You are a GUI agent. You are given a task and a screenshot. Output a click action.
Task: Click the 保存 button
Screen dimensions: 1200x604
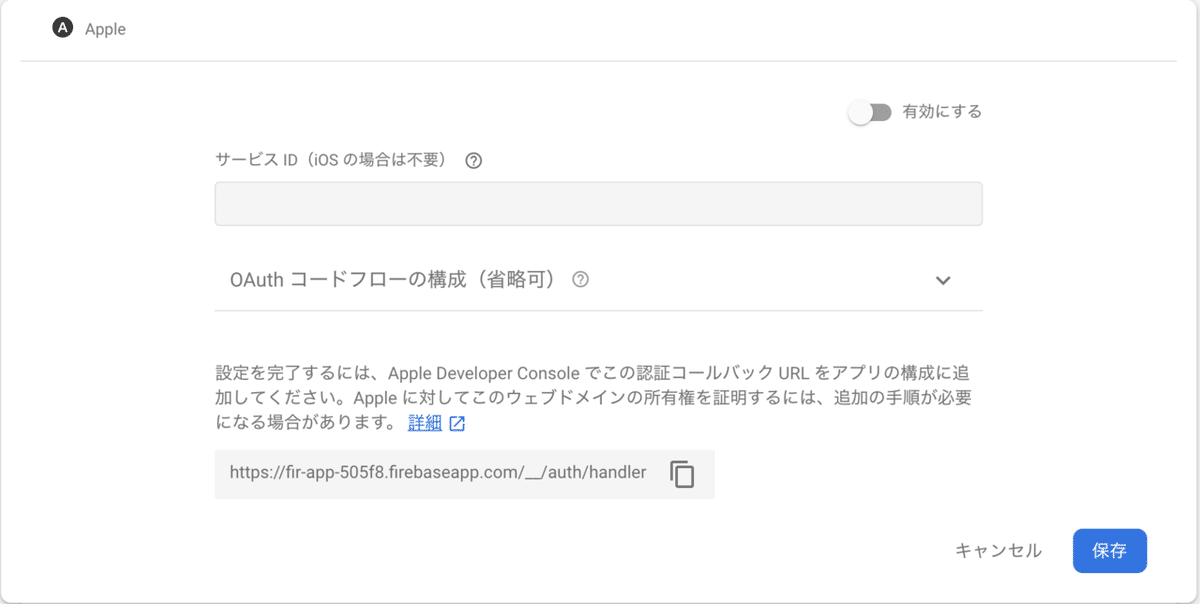point(1110,551)
